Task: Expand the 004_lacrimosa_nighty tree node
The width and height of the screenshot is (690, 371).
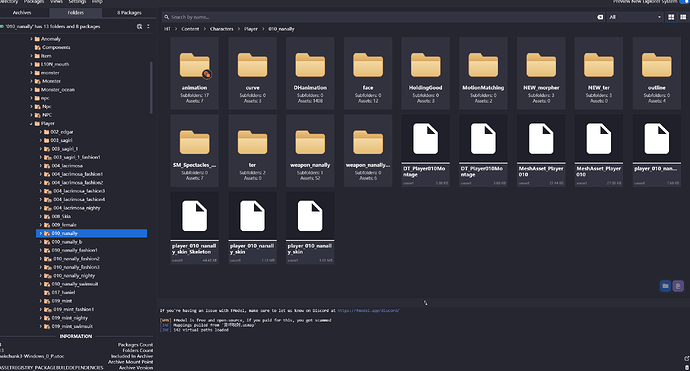Action: click(x=41, y=208)
